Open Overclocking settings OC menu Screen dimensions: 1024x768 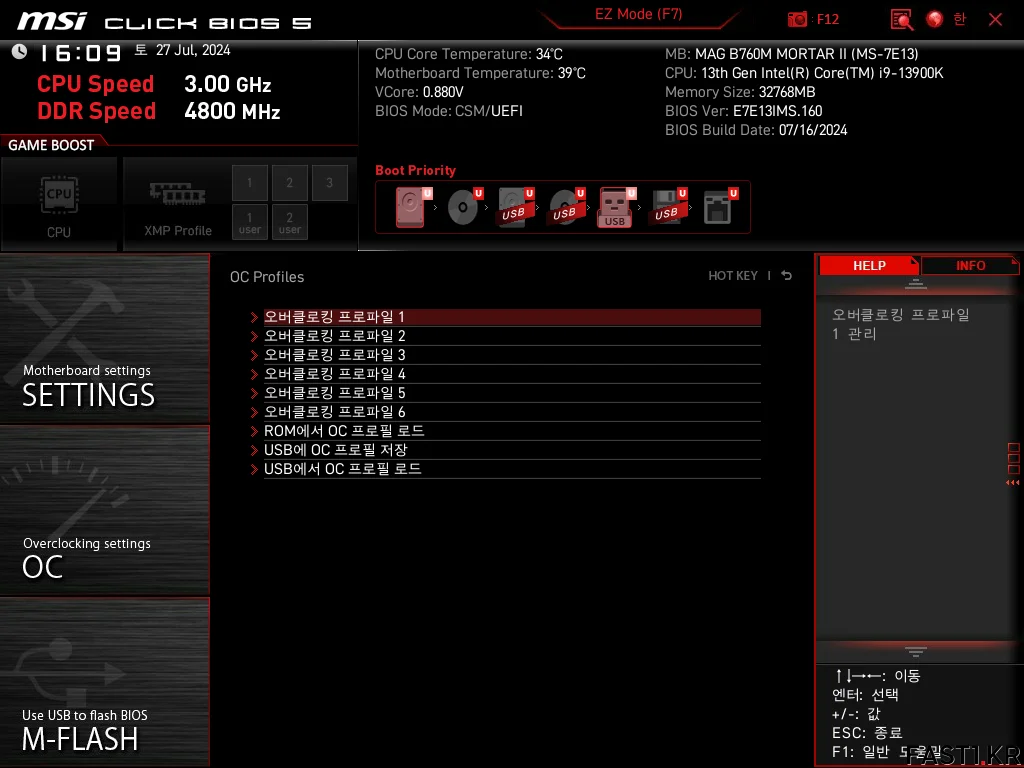click(x=104, y=511)
